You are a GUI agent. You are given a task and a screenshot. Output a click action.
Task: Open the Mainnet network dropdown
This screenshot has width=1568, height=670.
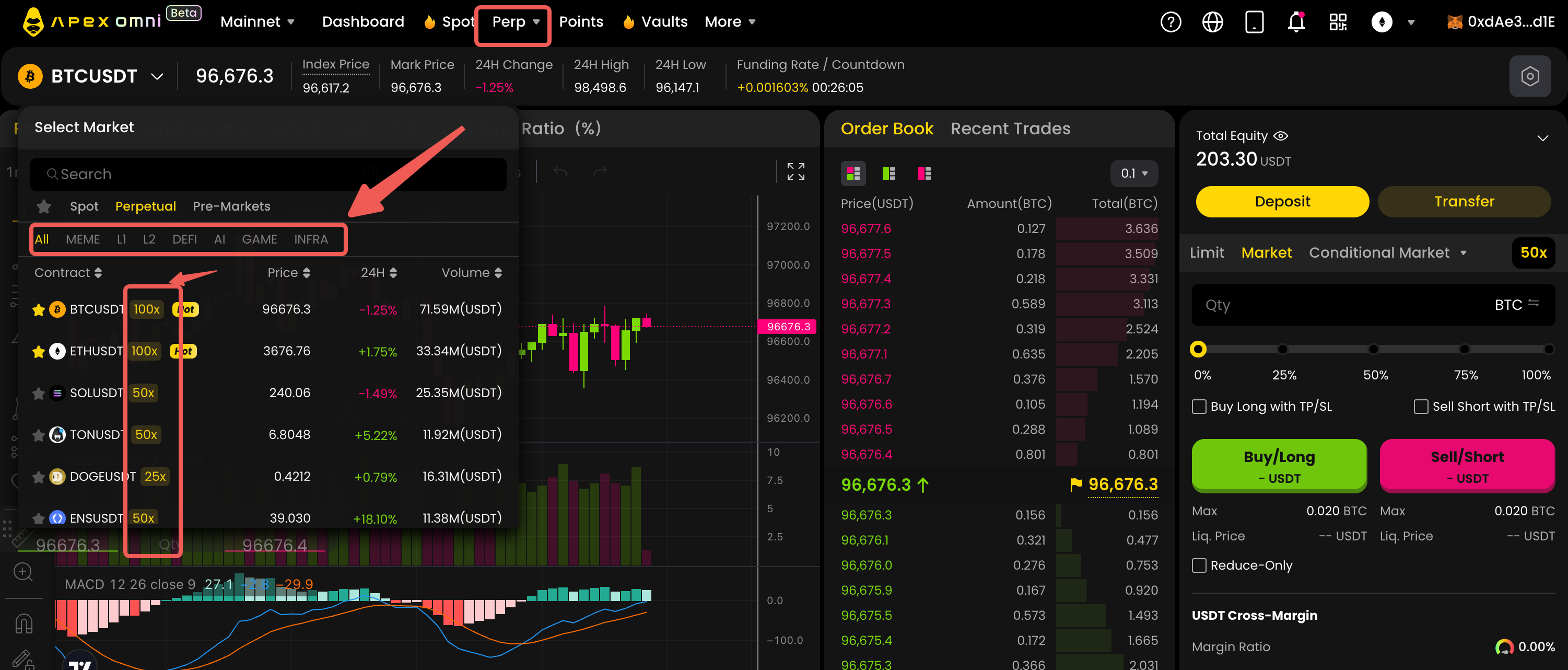tap(258, 22)
